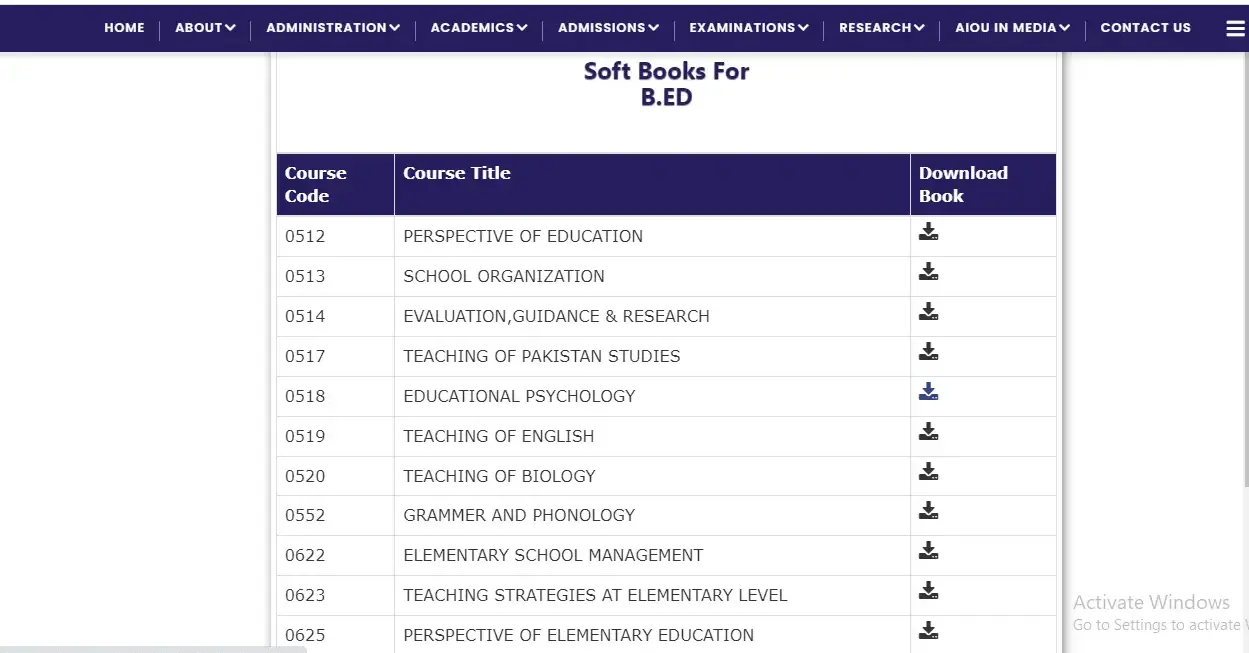Open the Academics dropdown

478,28
